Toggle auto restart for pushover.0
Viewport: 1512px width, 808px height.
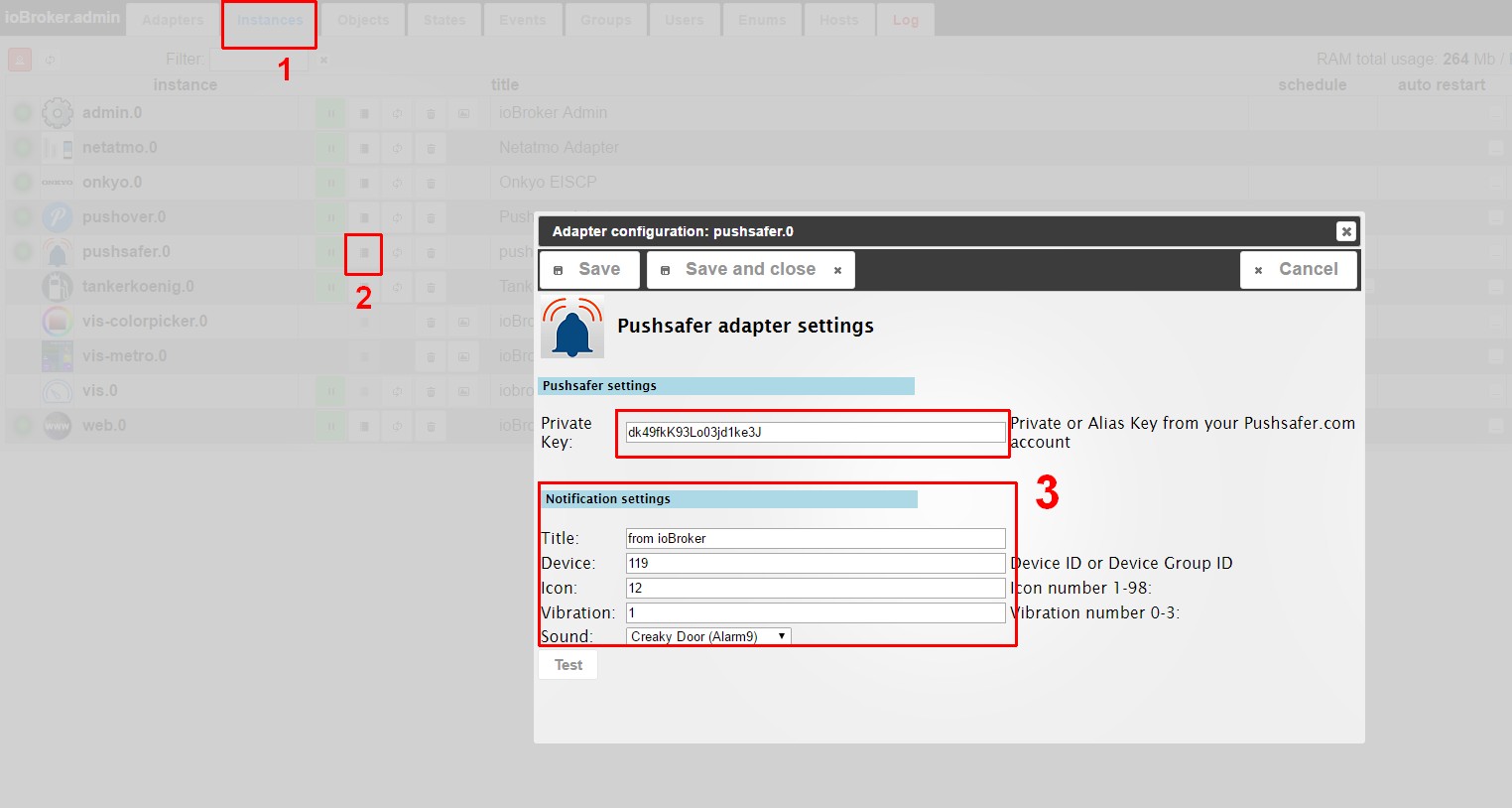(x=1495, y=217)
